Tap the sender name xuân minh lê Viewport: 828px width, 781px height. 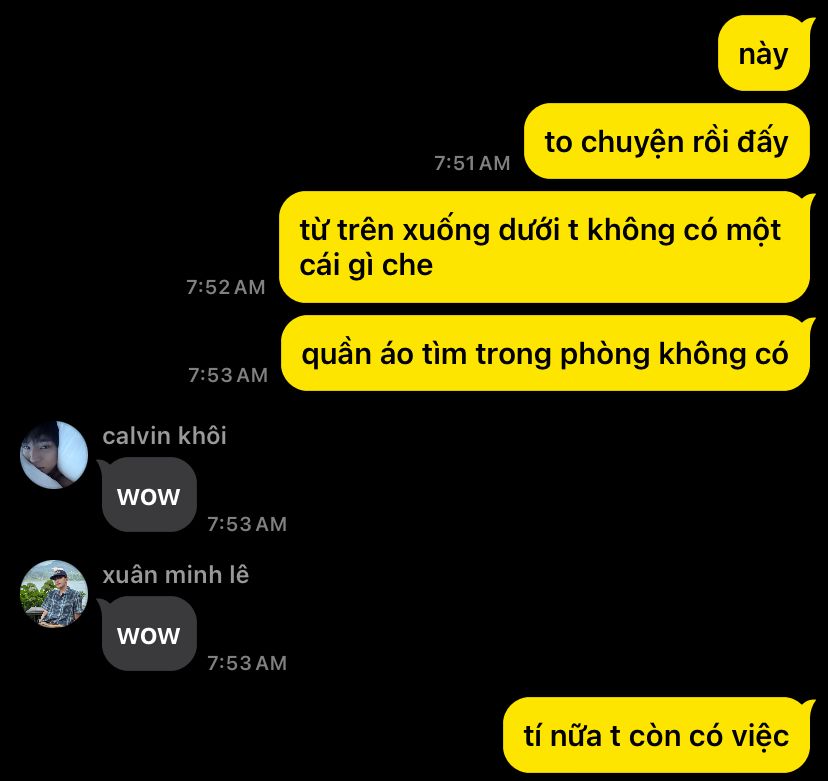coord(175,575)
